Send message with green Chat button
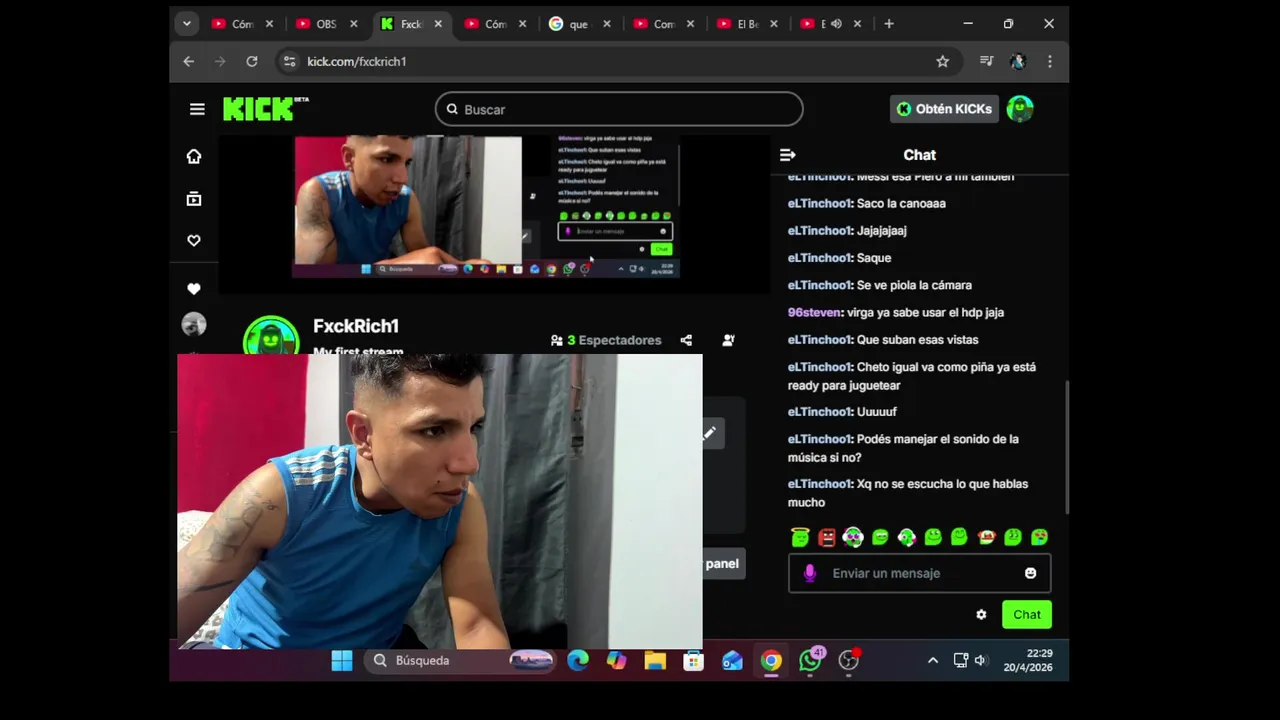The width and height of the screenshot is (1280, 720). point(1027,615)
